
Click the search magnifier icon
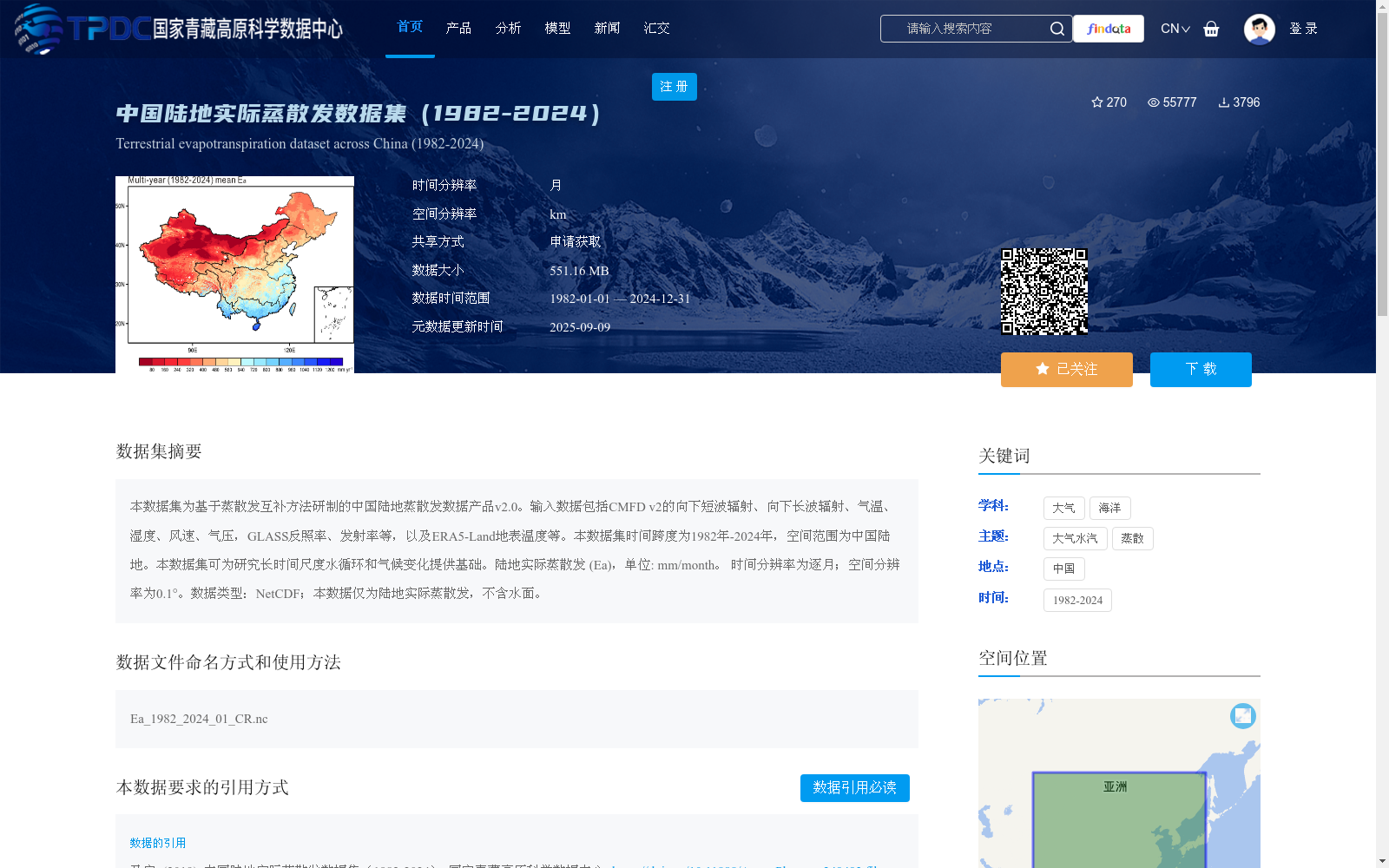(x=1057, y=29)
